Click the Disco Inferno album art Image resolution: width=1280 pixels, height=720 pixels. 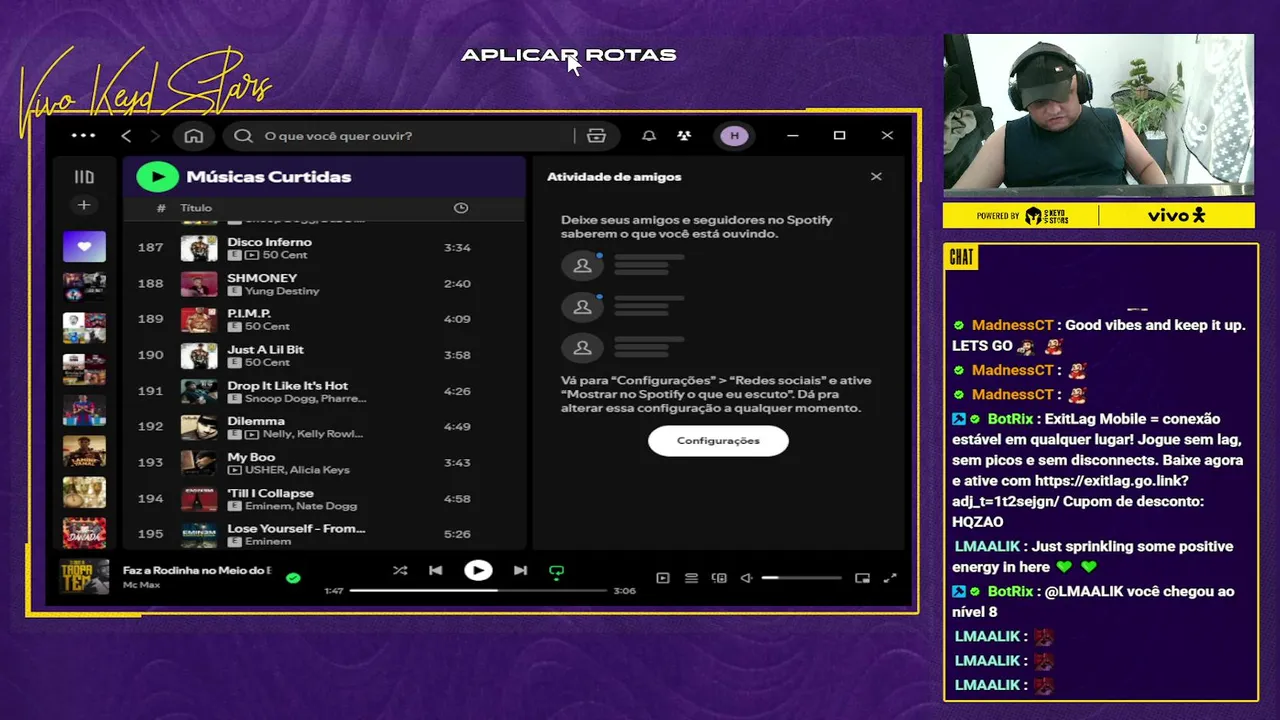point(199,248)
